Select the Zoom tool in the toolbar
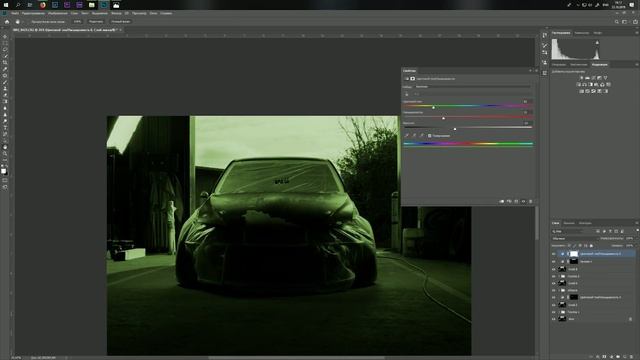Image resolution: width=640 pixels, height=360 pixels. 5,153
